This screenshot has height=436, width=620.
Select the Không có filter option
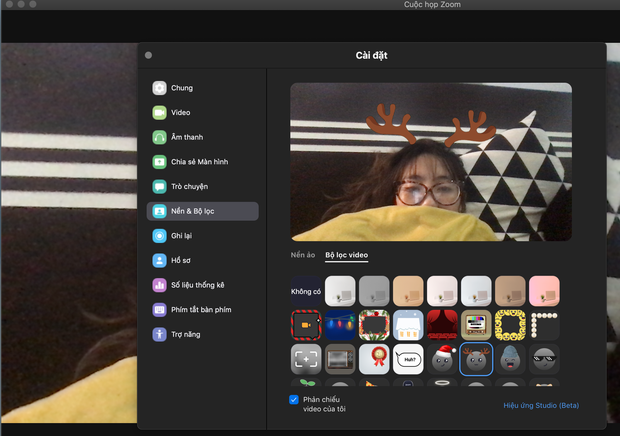coord(306,291)
